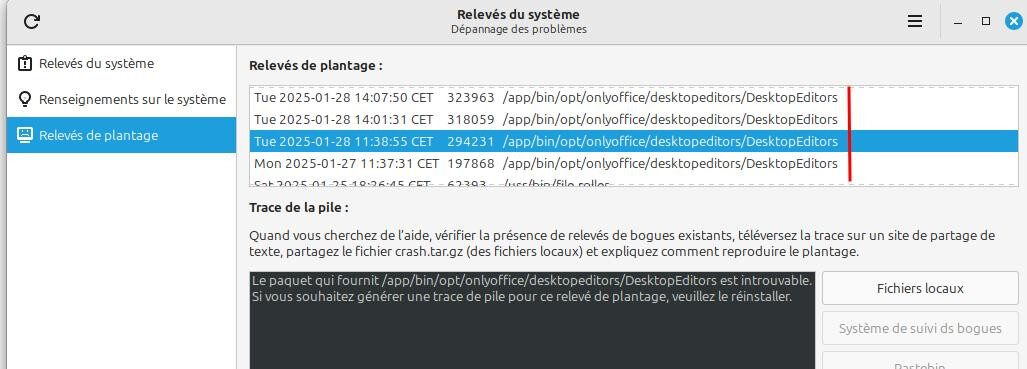Click the lightbulb icon for Renseignements
This screenshot has height=369, width=1027.
click(25, 100)
